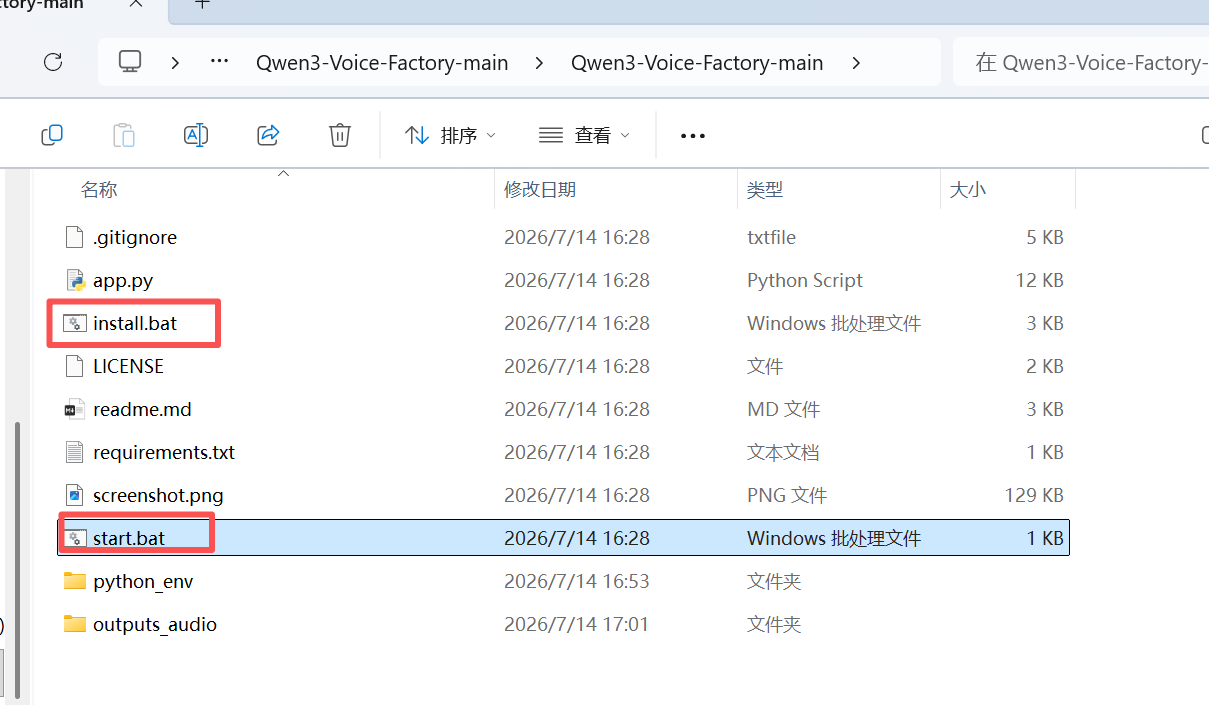Open a new tab with plus button
The height and width of the screenshot is (705, 1209).
click(202, 4)
